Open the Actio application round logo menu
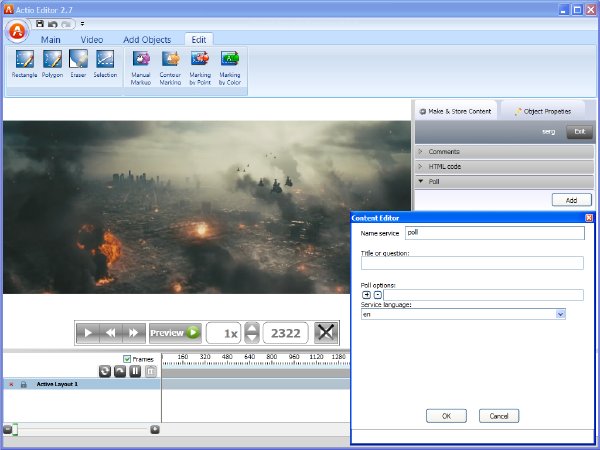Viewport: 600px width, 450px height. (x=17, y=31)
